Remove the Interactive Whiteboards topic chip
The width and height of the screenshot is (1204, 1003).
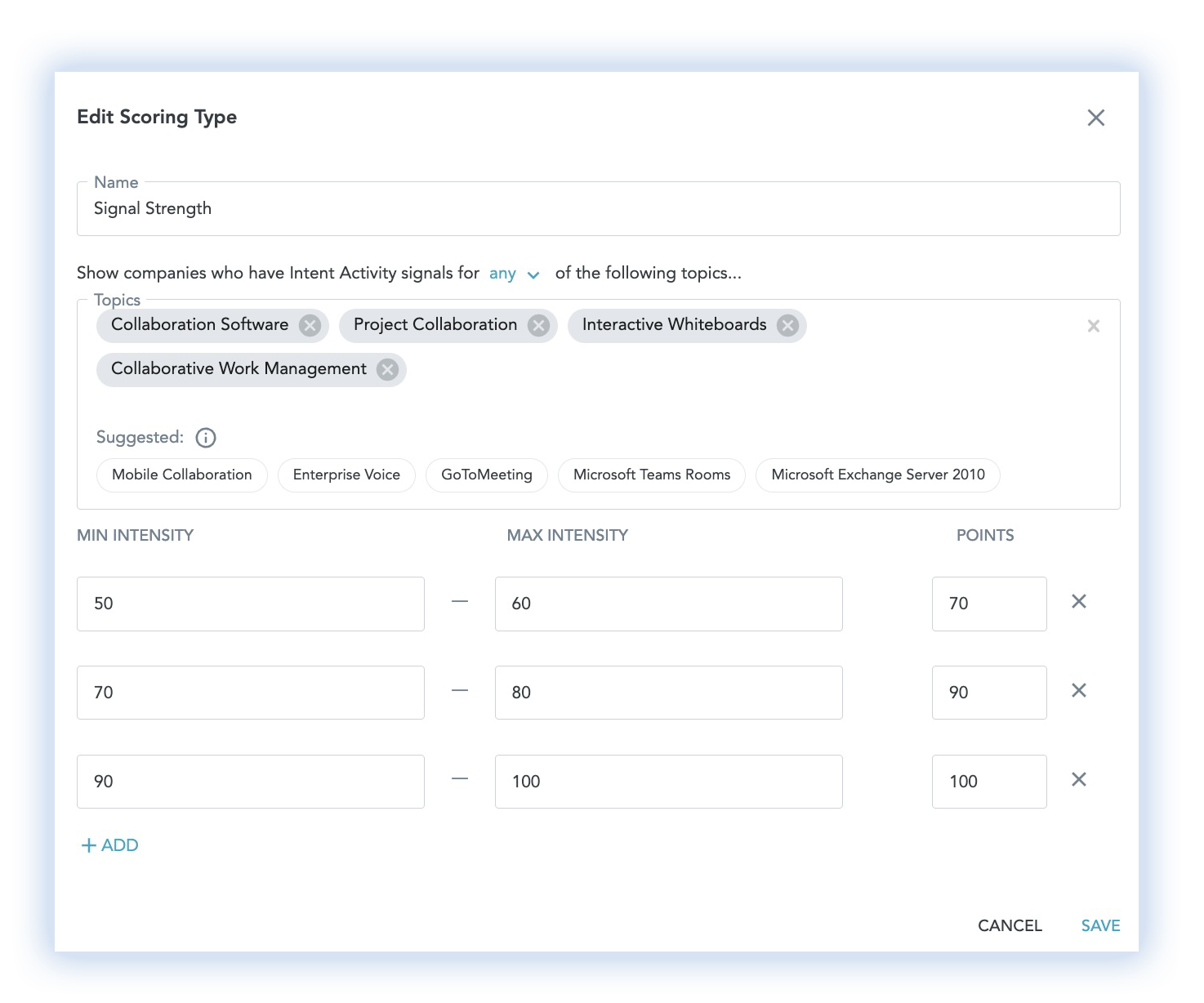(787, 325)
